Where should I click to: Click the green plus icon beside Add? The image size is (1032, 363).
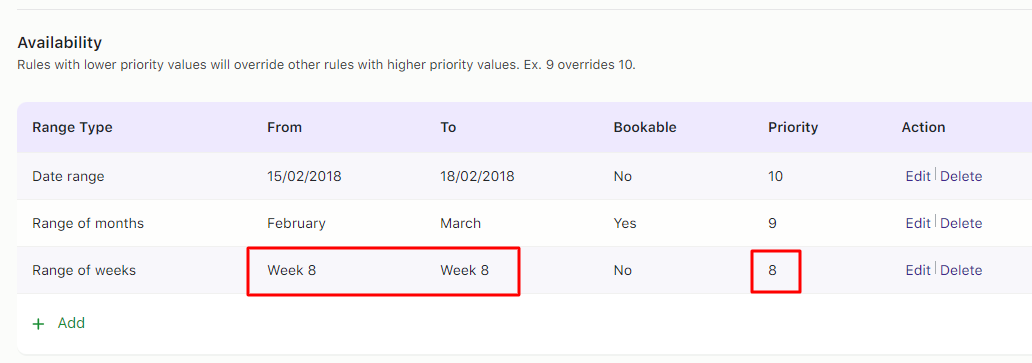click(x=39, y=324)
